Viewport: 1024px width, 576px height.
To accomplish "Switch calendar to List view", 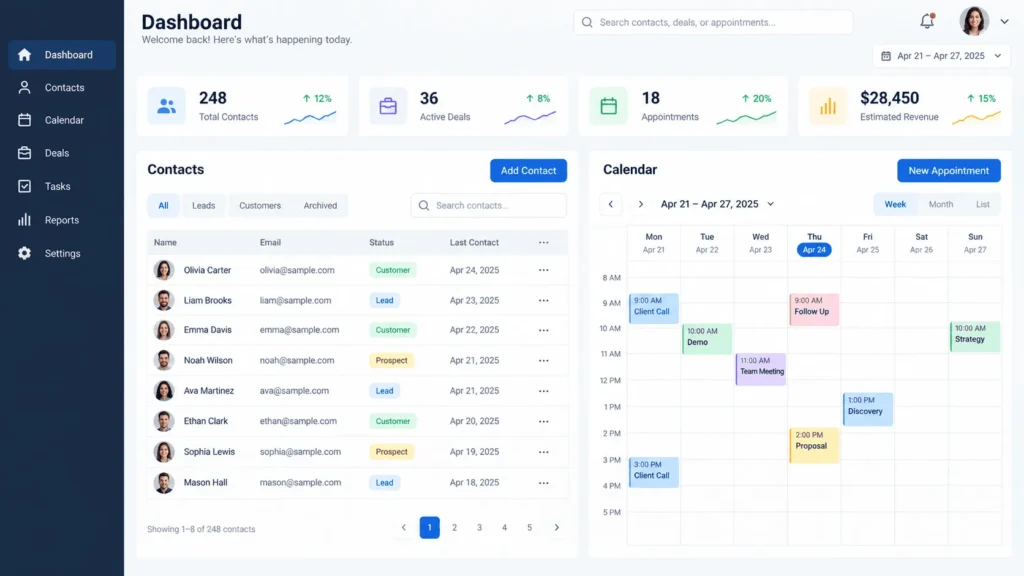I will pos(983,204).
